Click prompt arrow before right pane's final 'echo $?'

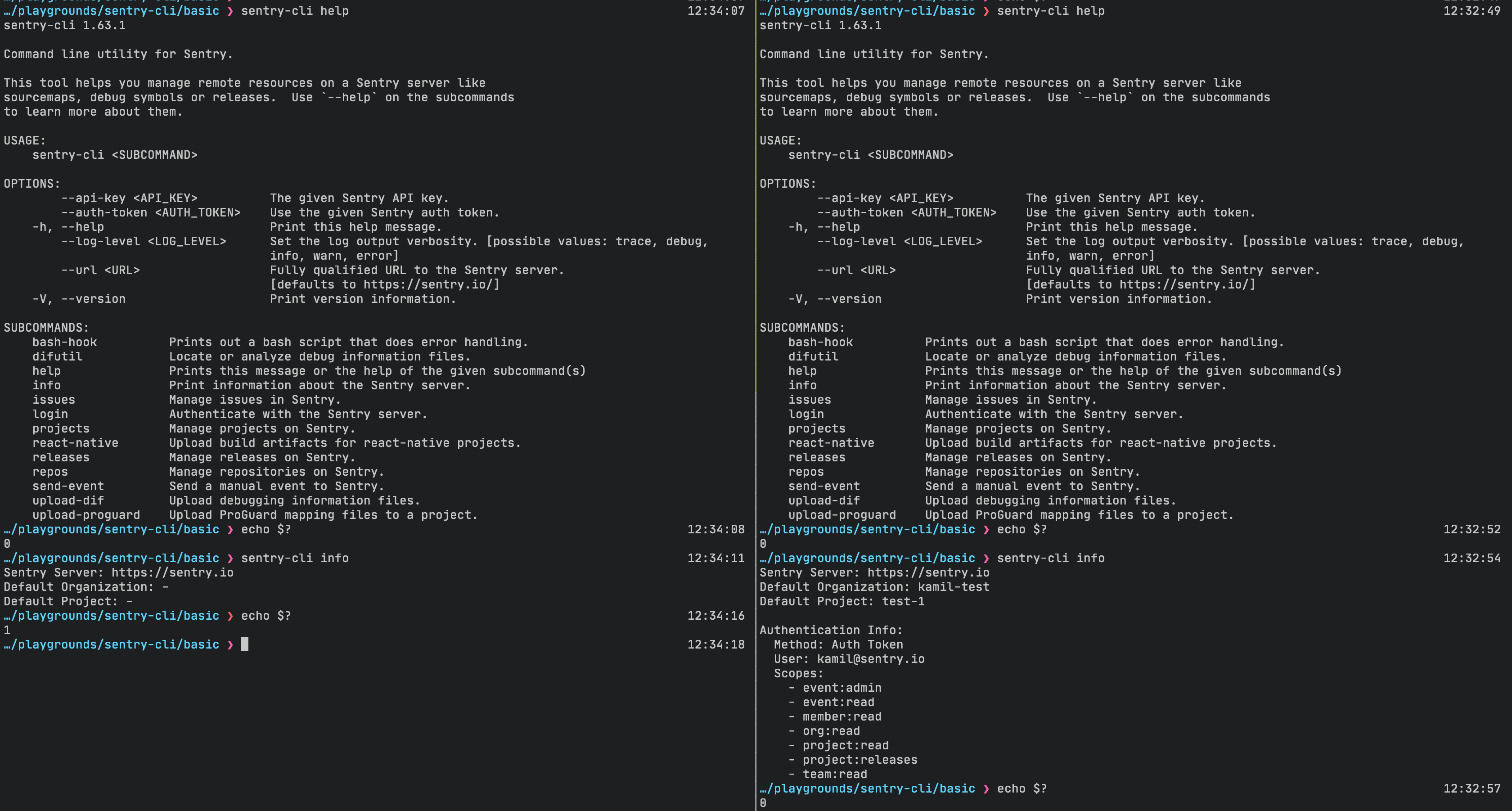coord(986,788)
